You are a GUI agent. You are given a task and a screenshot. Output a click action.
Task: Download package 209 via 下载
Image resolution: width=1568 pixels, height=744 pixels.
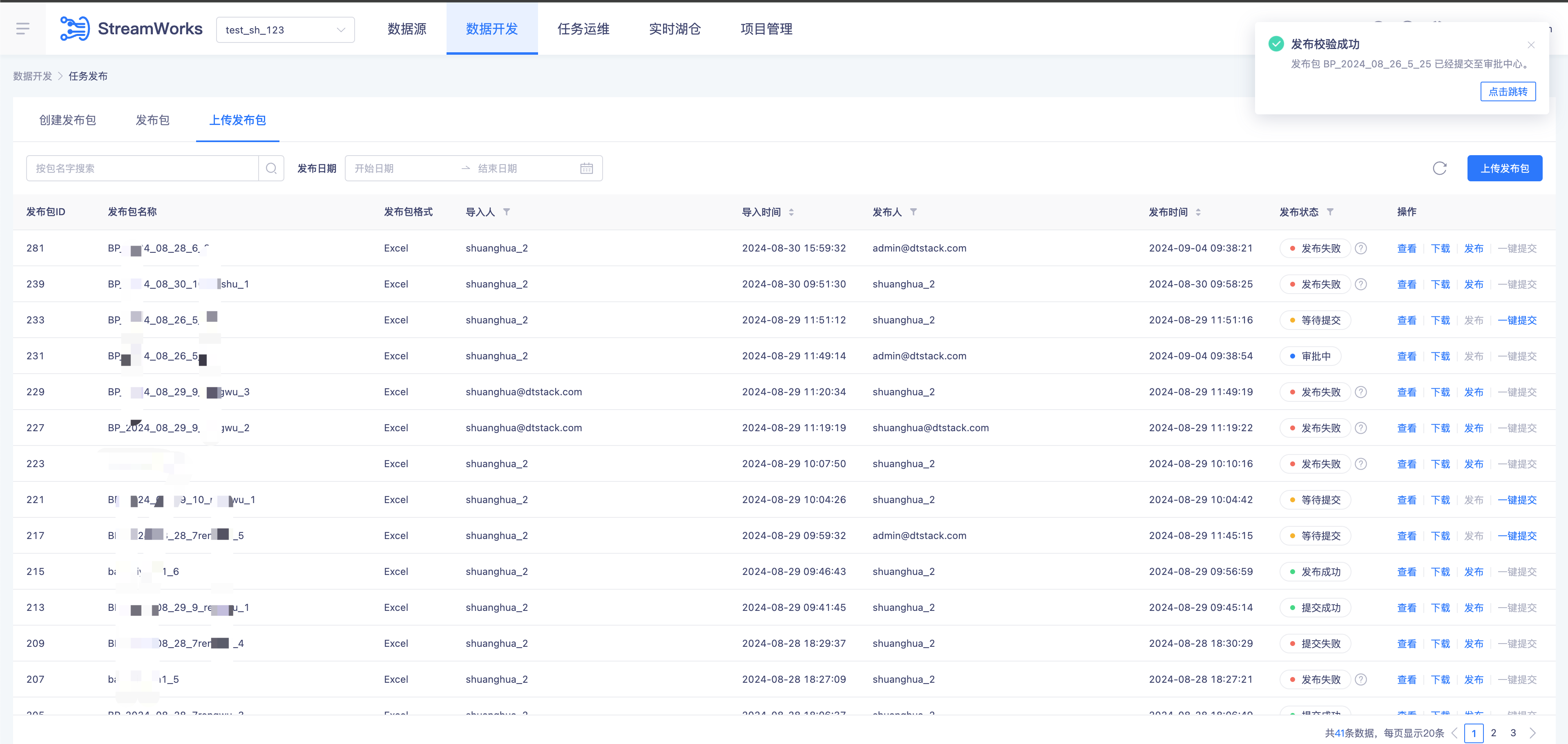[x=1440, y=644]
